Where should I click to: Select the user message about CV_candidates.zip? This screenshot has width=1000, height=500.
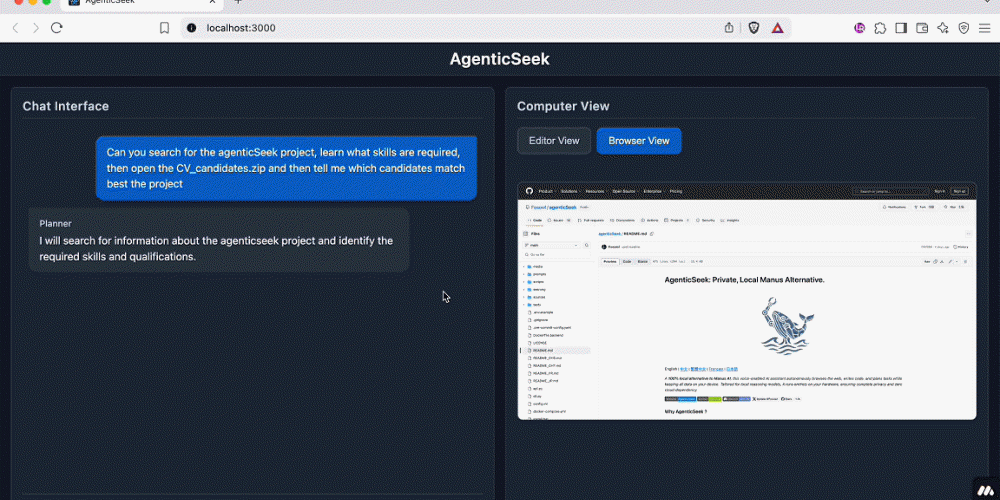pyautogui.click(x=286, y=168)
